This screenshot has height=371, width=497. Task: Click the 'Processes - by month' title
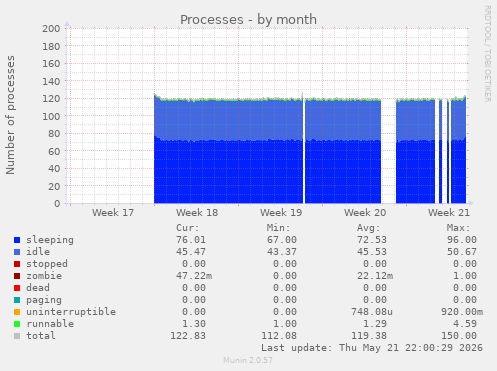coord(248,20)
